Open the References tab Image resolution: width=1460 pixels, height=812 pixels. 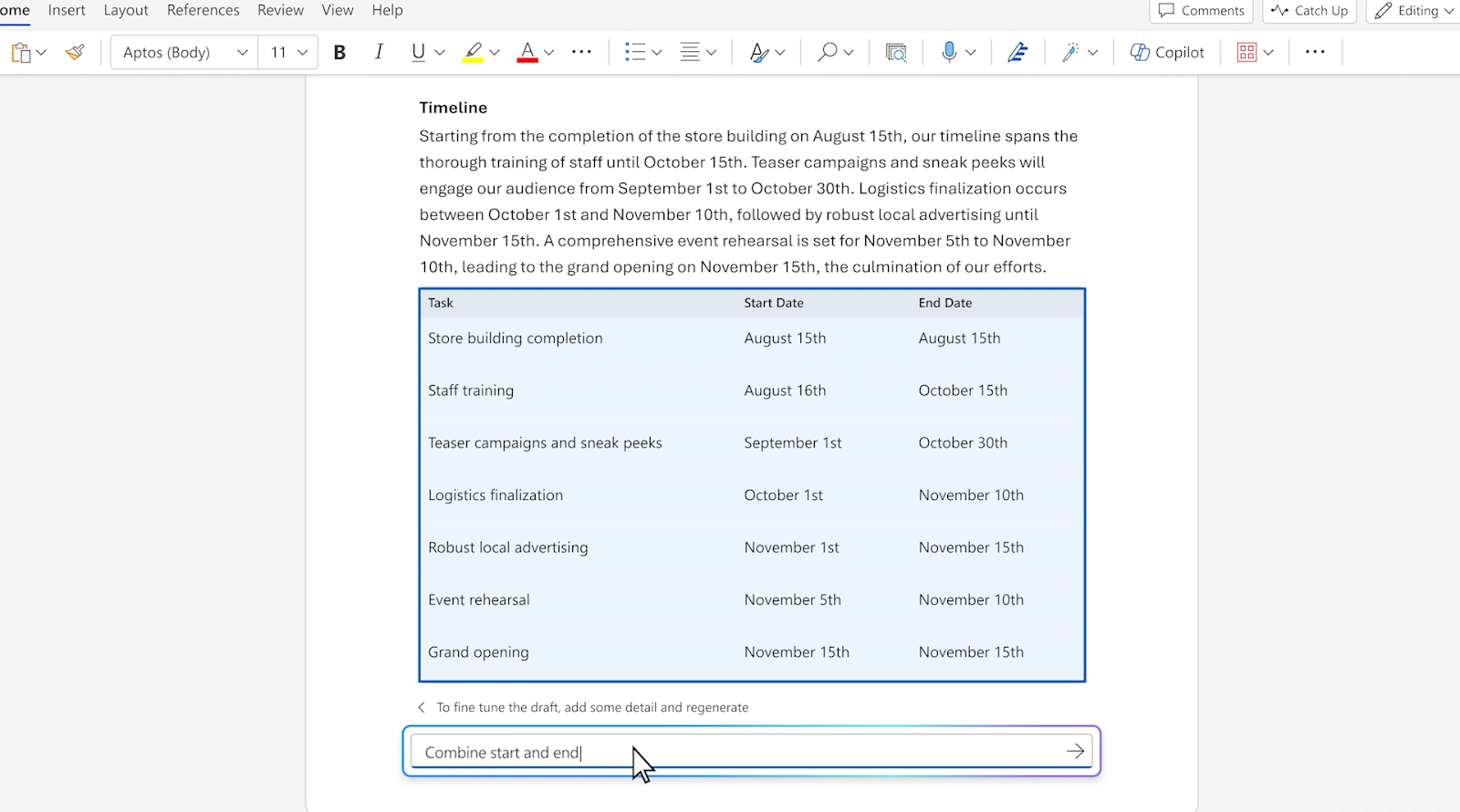point(203,10)
